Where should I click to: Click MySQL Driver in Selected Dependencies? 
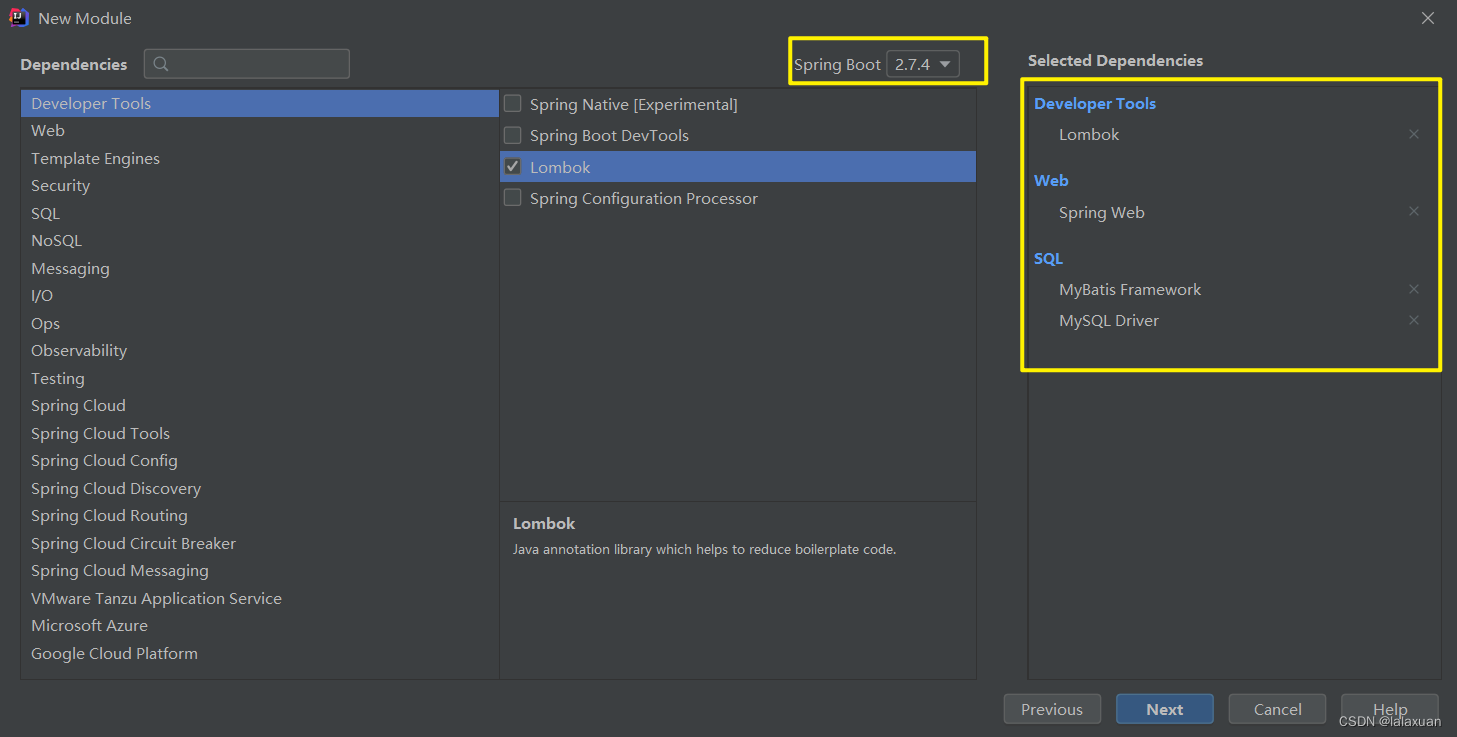[1109, 320]
